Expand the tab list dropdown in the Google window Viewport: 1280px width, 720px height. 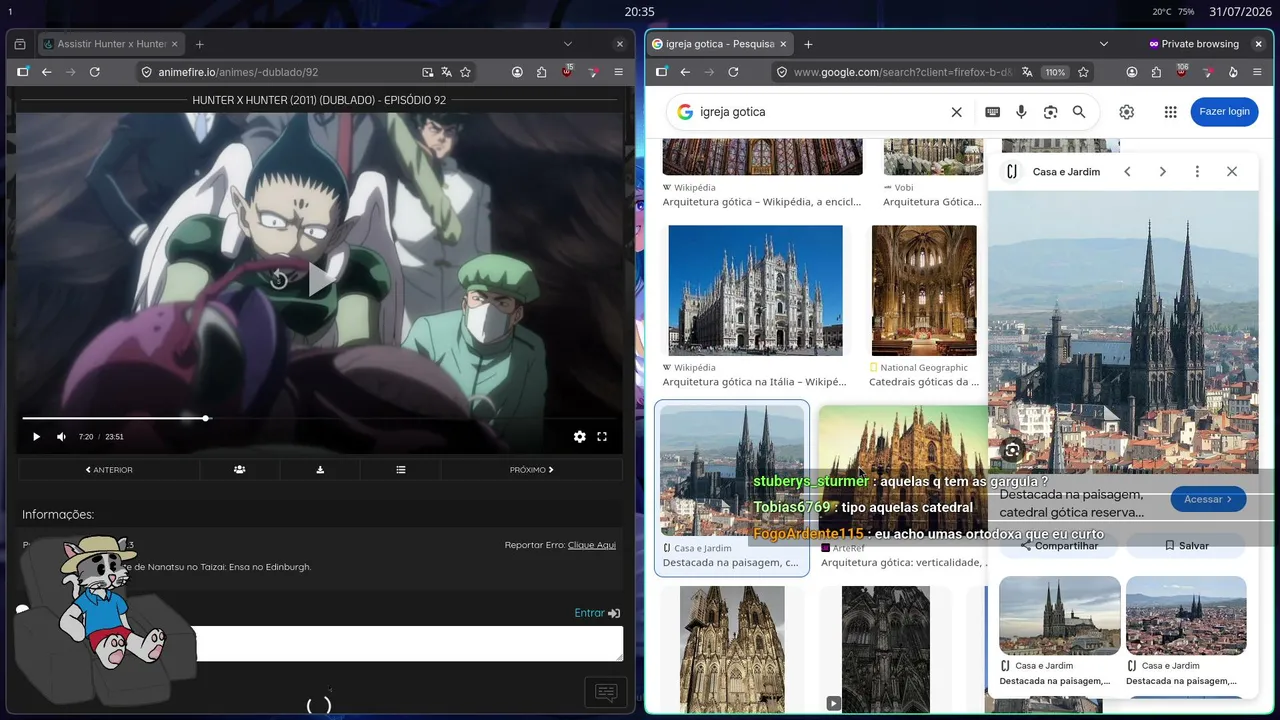1104,44
